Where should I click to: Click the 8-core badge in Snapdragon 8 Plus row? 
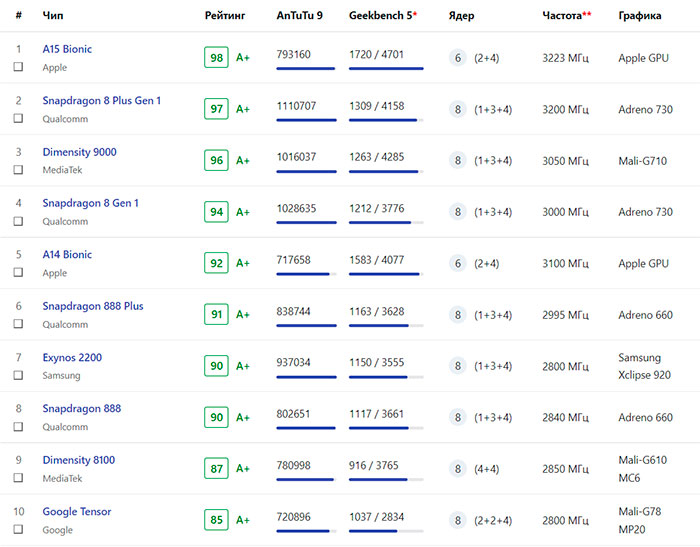tap(458, 109)
